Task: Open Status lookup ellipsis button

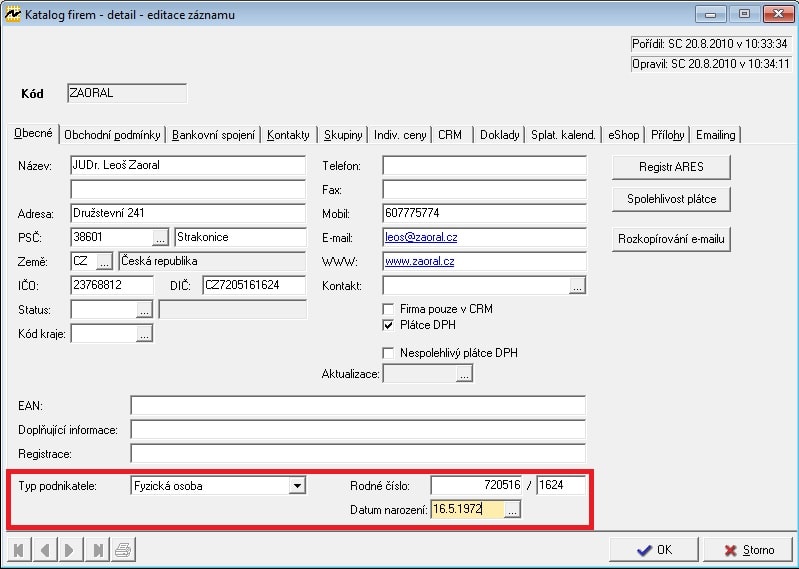Action: pyautogui.click(x=144, y=310)
